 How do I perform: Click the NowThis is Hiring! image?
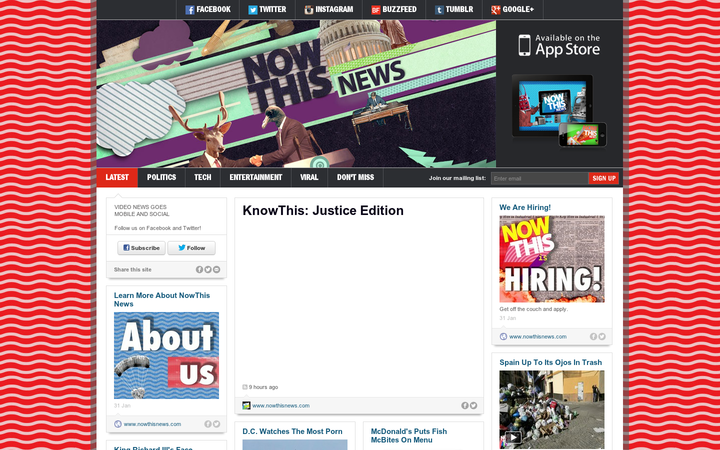552,259
